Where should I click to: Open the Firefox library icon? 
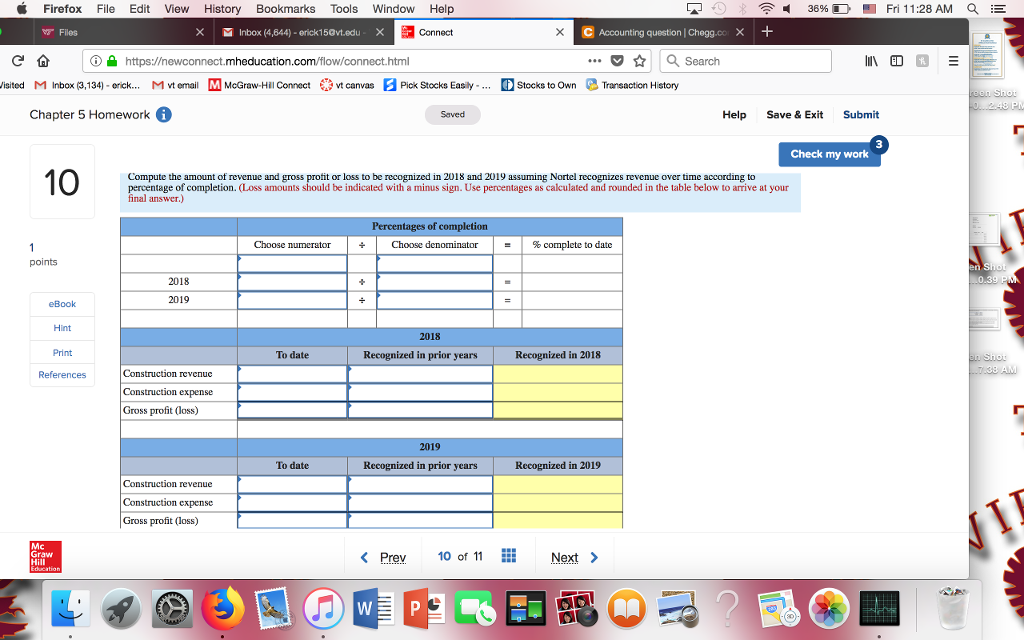click(x=871, y=61)
